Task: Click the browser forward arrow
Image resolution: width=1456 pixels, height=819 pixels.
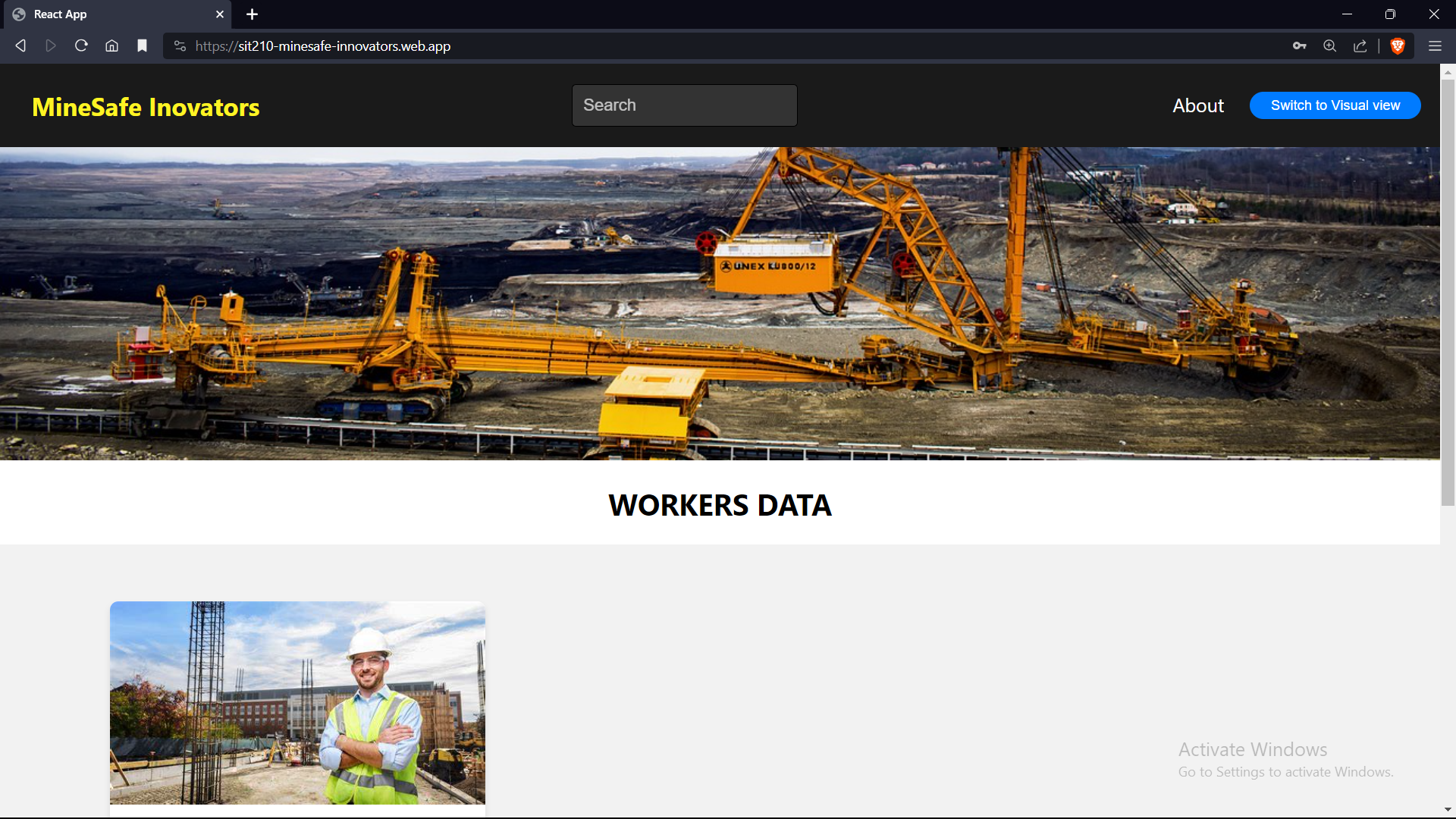Action: pyautogui.click(x=51, y=46)
